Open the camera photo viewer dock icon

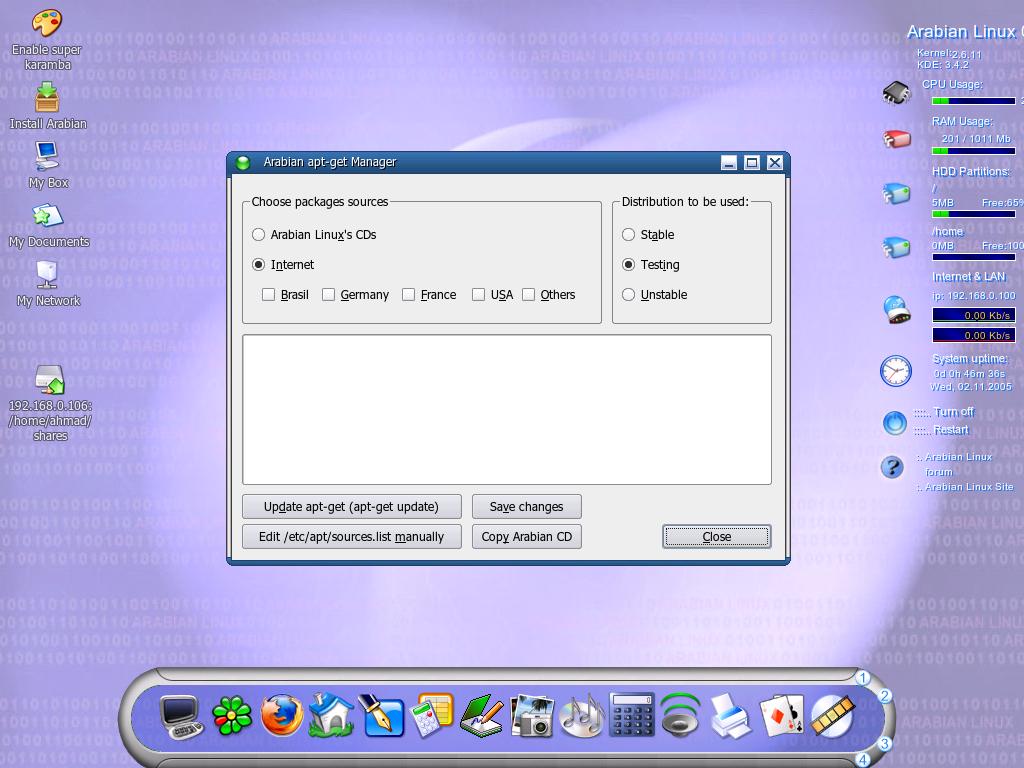[532, 716]
